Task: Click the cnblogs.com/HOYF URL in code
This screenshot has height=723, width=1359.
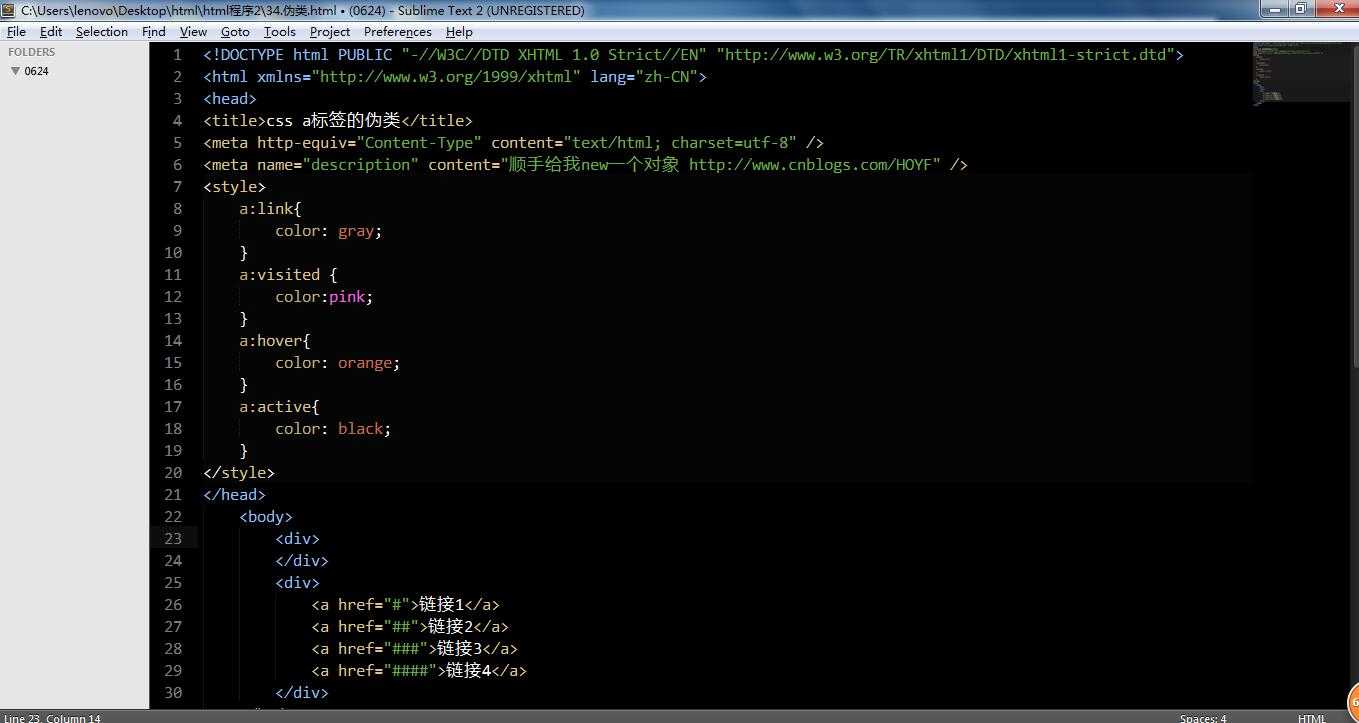Action: point(810,165)
